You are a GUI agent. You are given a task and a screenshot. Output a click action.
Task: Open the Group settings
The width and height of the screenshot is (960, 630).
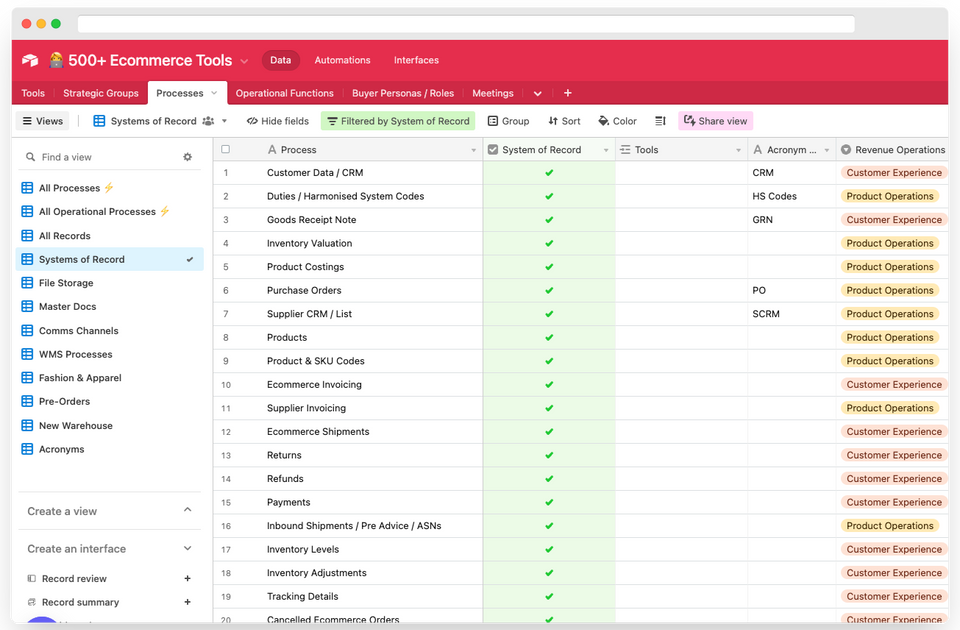508,120
